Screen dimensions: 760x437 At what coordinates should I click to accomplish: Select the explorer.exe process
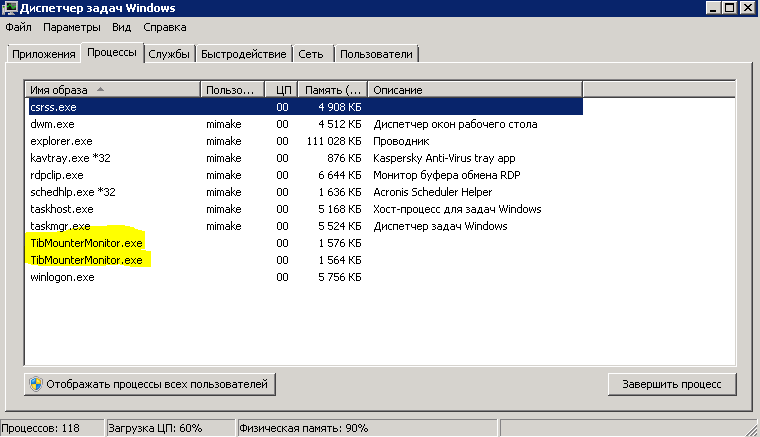304,141
